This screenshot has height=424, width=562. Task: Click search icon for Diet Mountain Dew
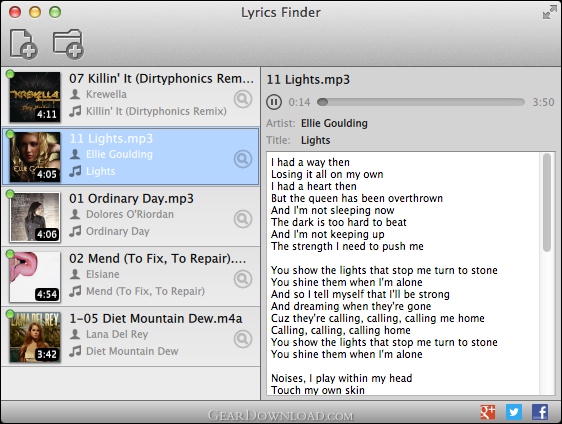243,339
